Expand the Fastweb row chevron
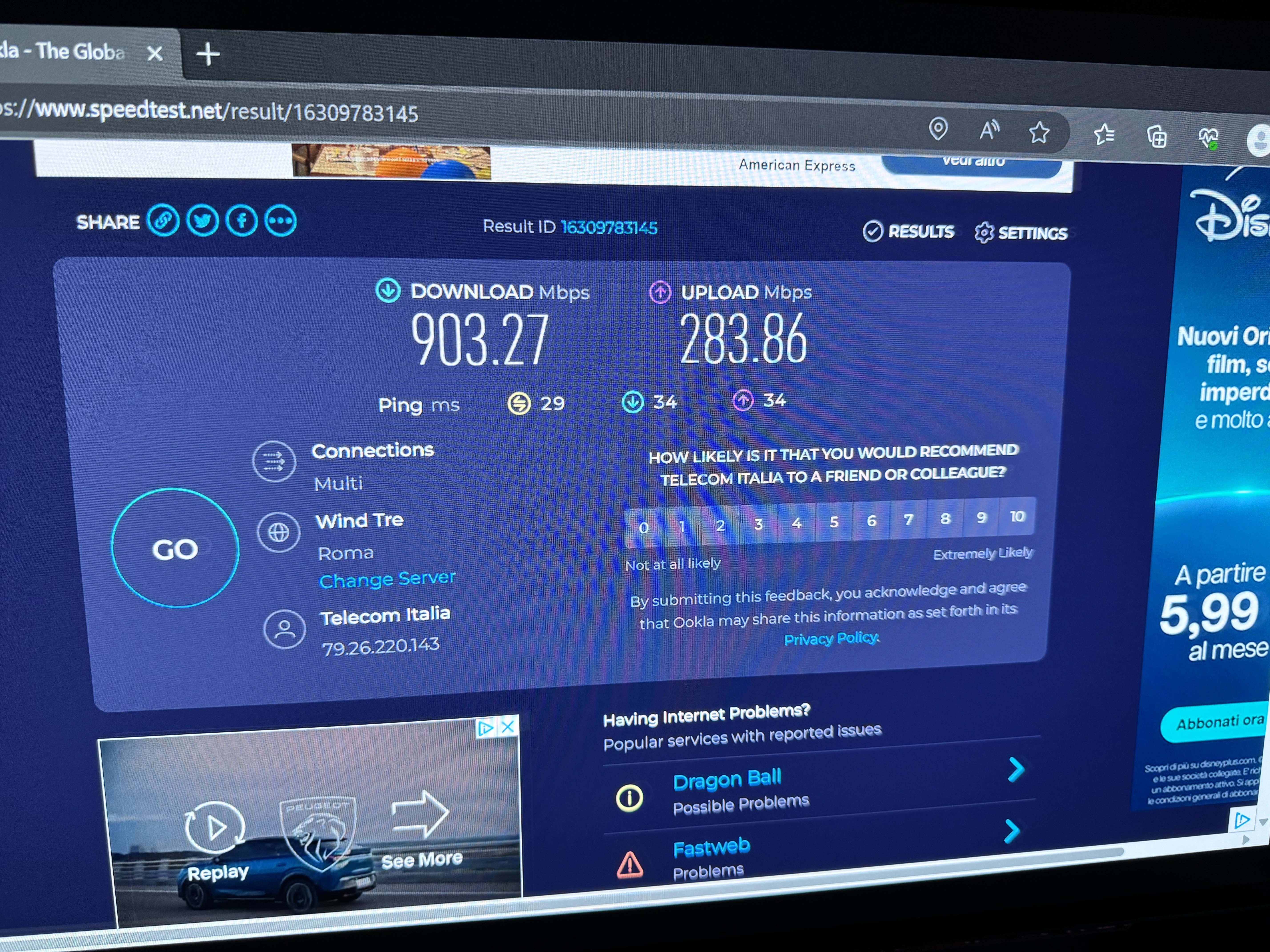The height and width of the screenshot is (952, 1270). [1013, 831]
